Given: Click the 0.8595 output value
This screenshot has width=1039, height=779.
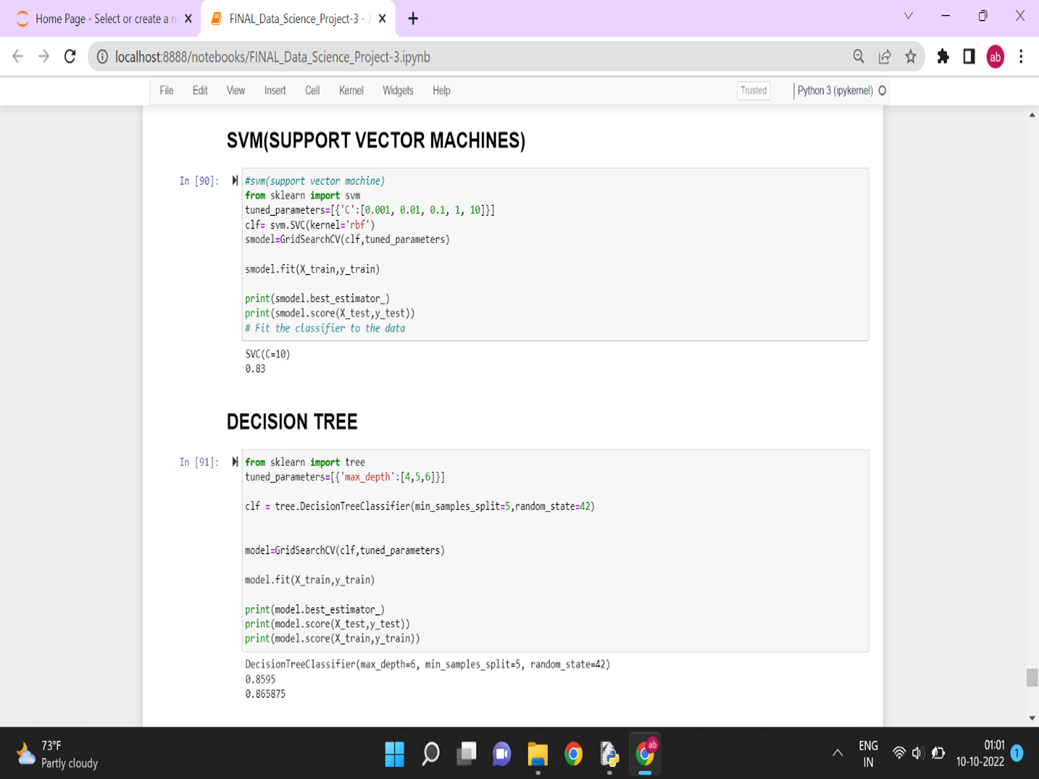Looking at the screenshot, I should pos(260,680).
